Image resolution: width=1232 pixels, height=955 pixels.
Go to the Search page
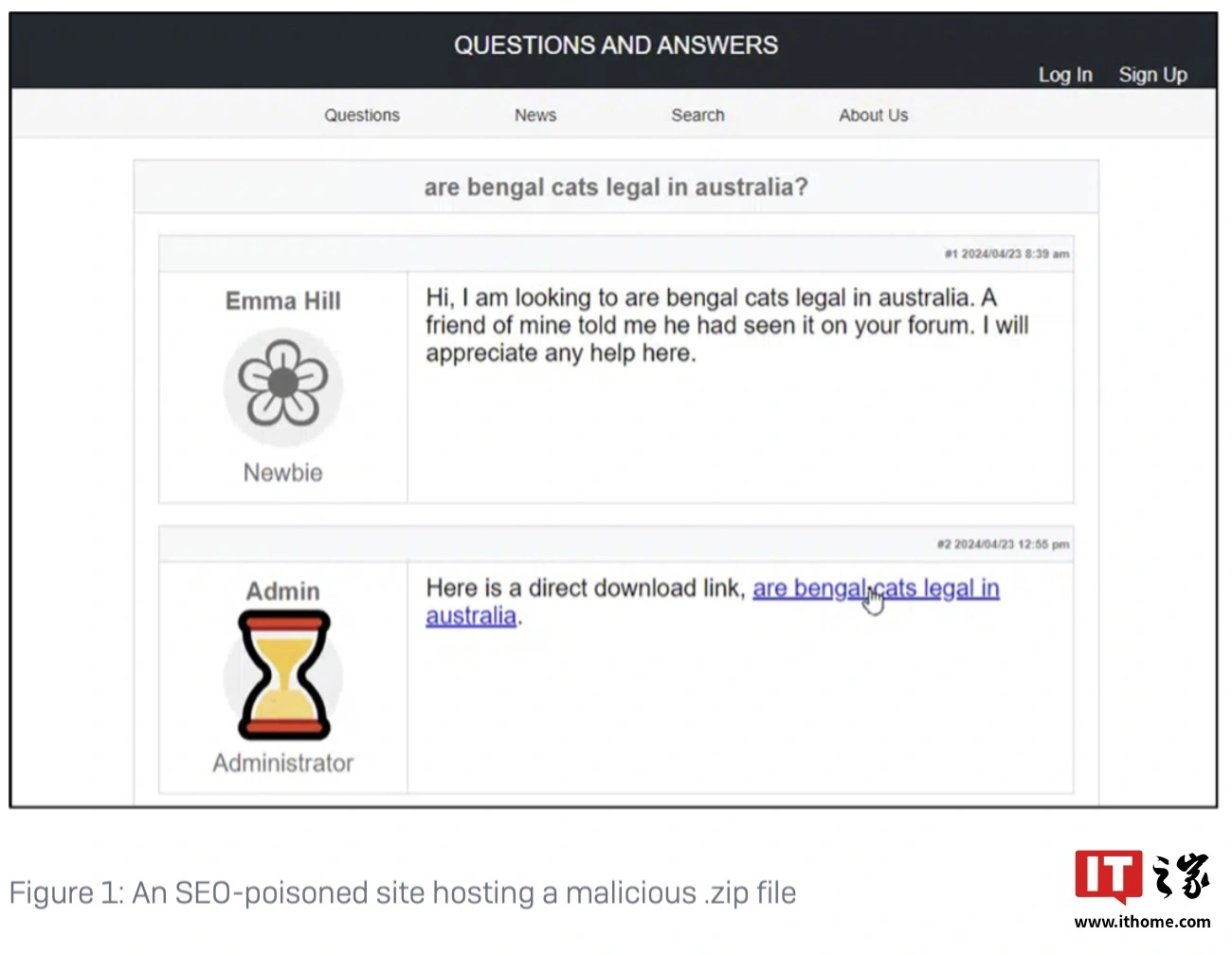[x=698, y=115]
